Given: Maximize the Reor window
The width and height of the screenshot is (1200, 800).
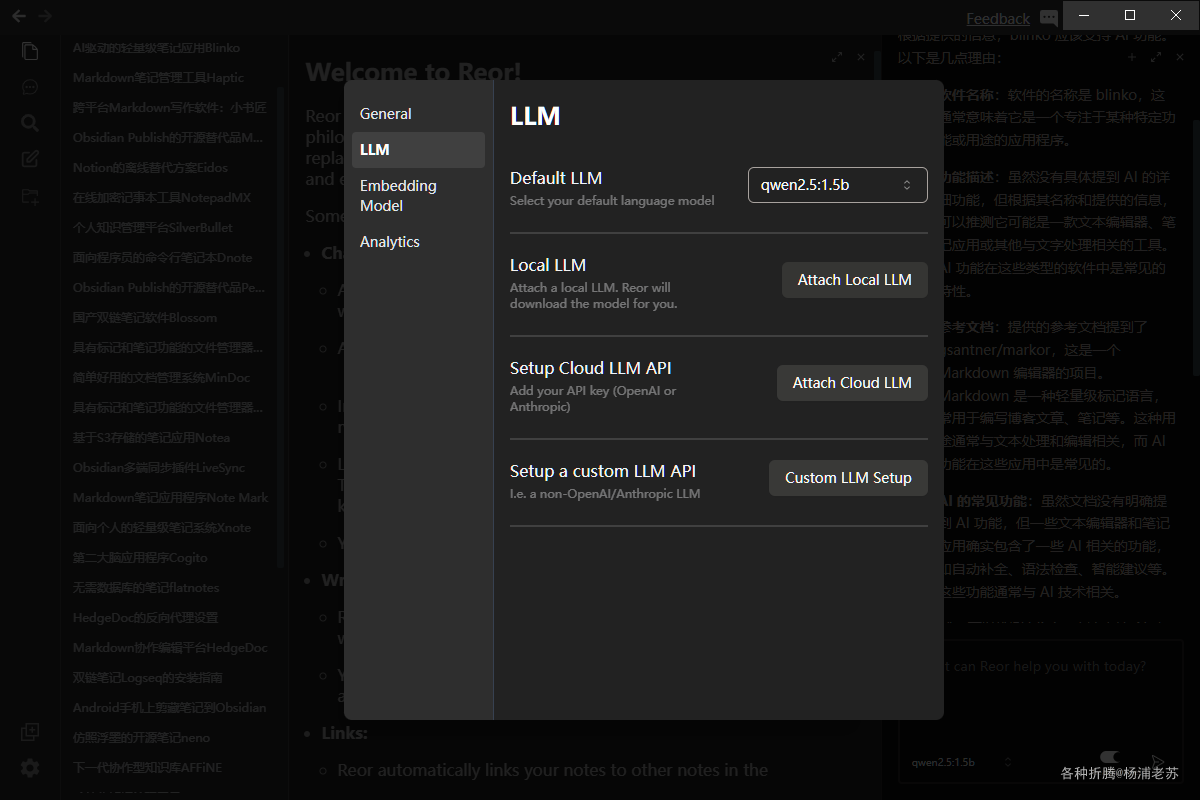Looking at the screenshot, I should pyautogui.click(x=1130, y=15).
